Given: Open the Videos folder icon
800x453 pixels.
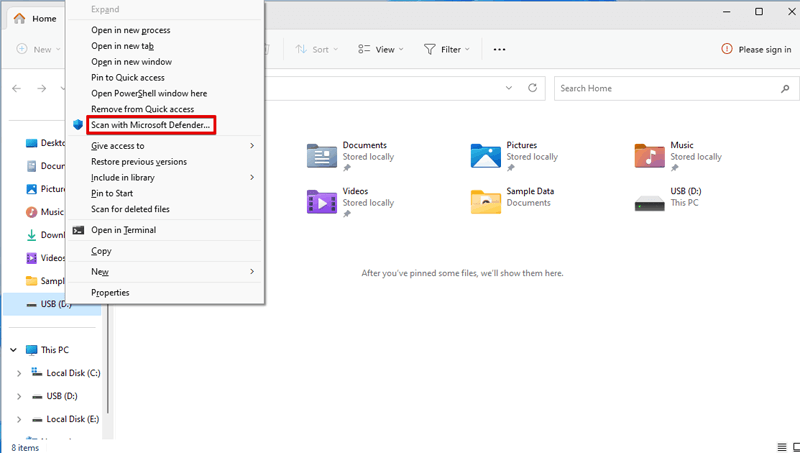Looking at the screenshot, I should click(322, 201).
